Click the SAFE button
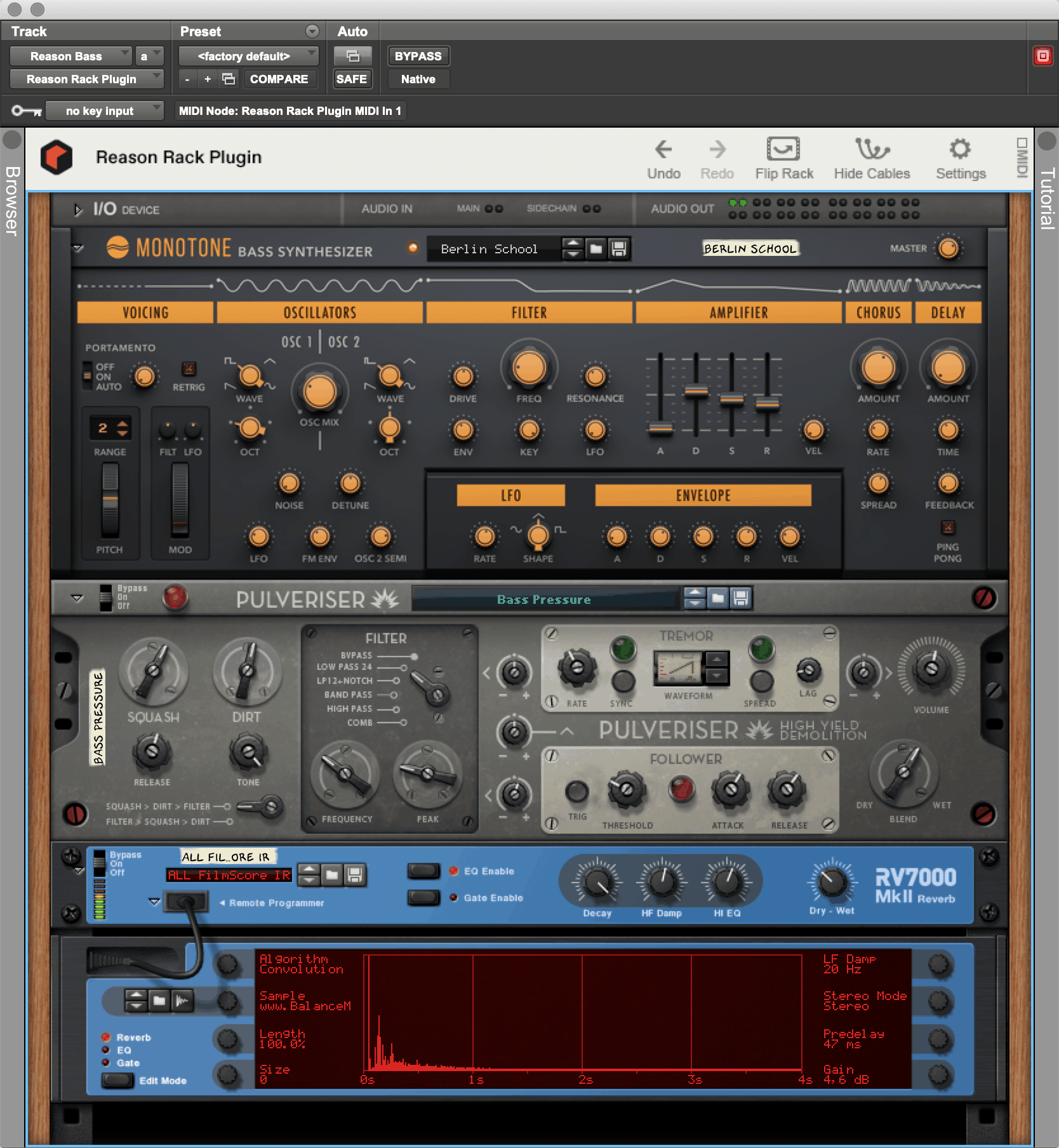 coord(352,79)
